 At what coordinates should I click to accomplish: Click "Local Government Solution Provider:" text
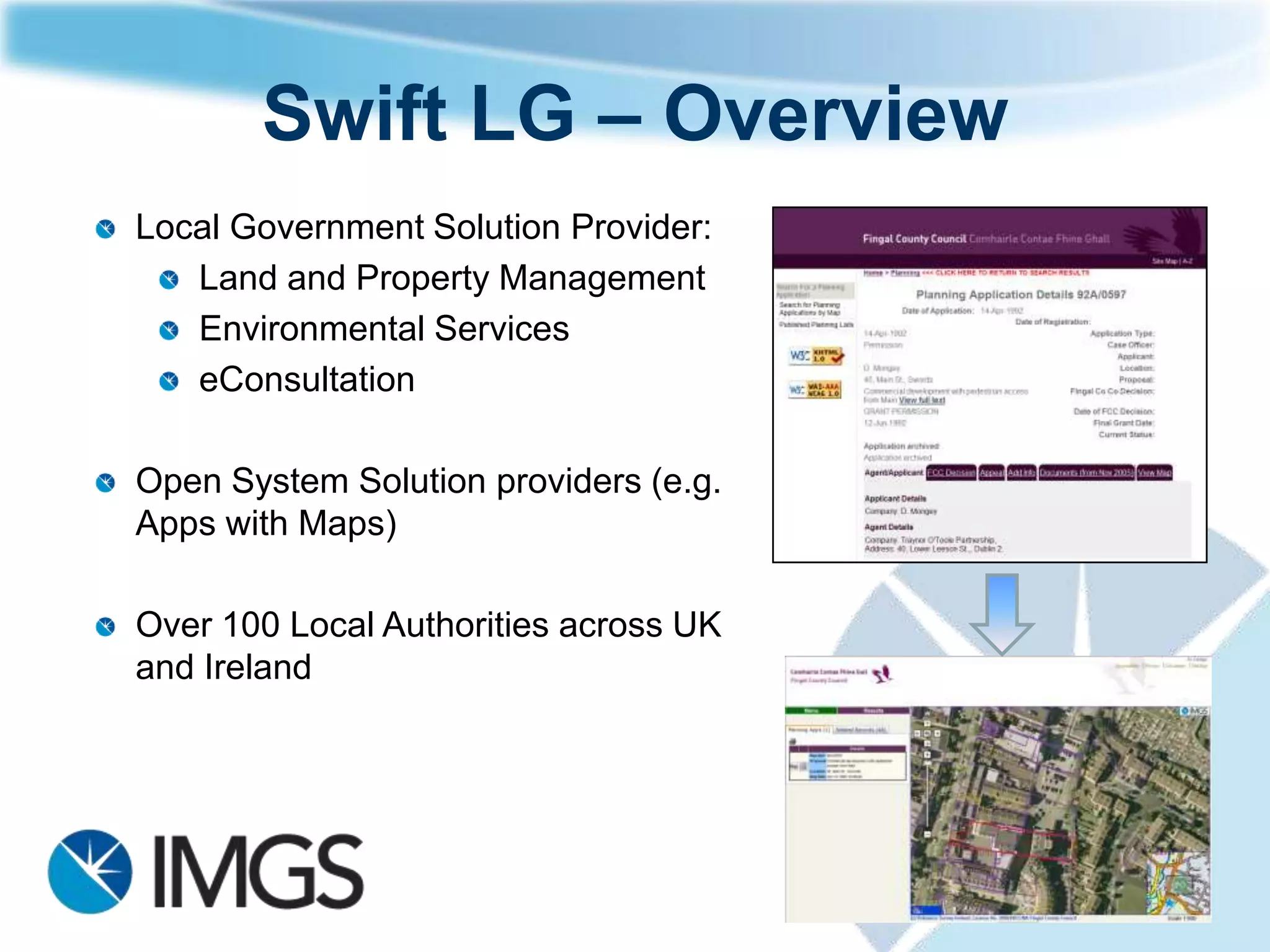(x=424, y=227)
